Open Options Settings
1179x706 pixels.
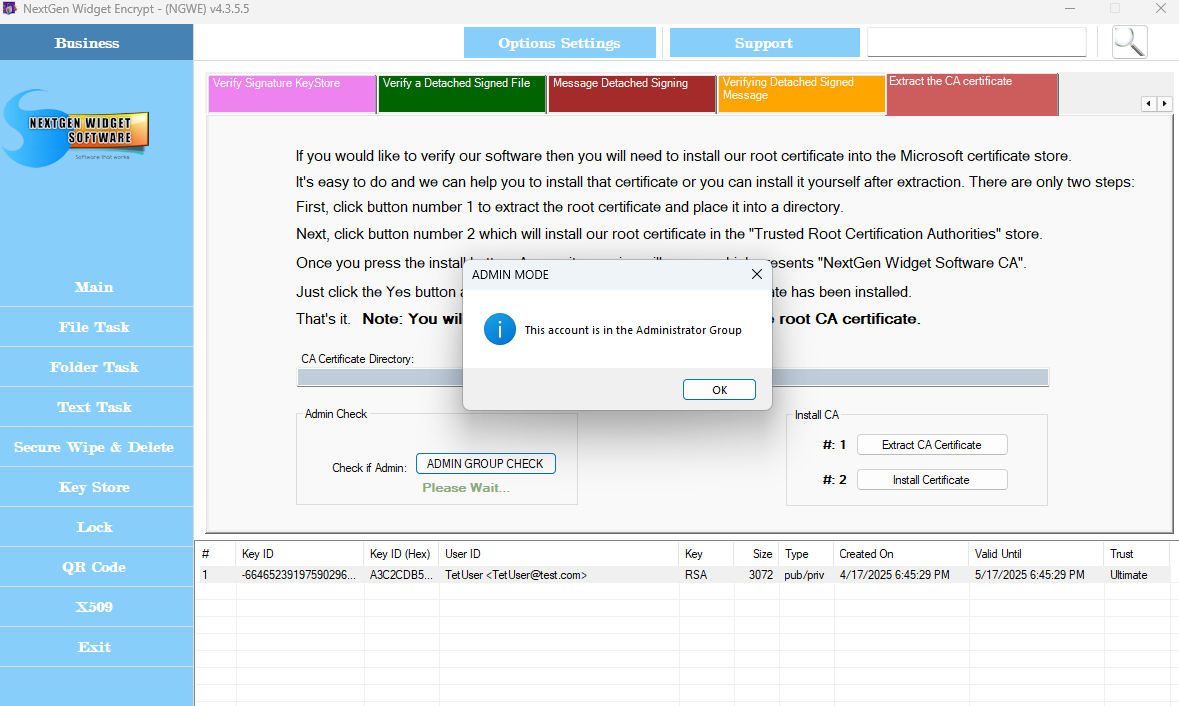click(559, 43)
